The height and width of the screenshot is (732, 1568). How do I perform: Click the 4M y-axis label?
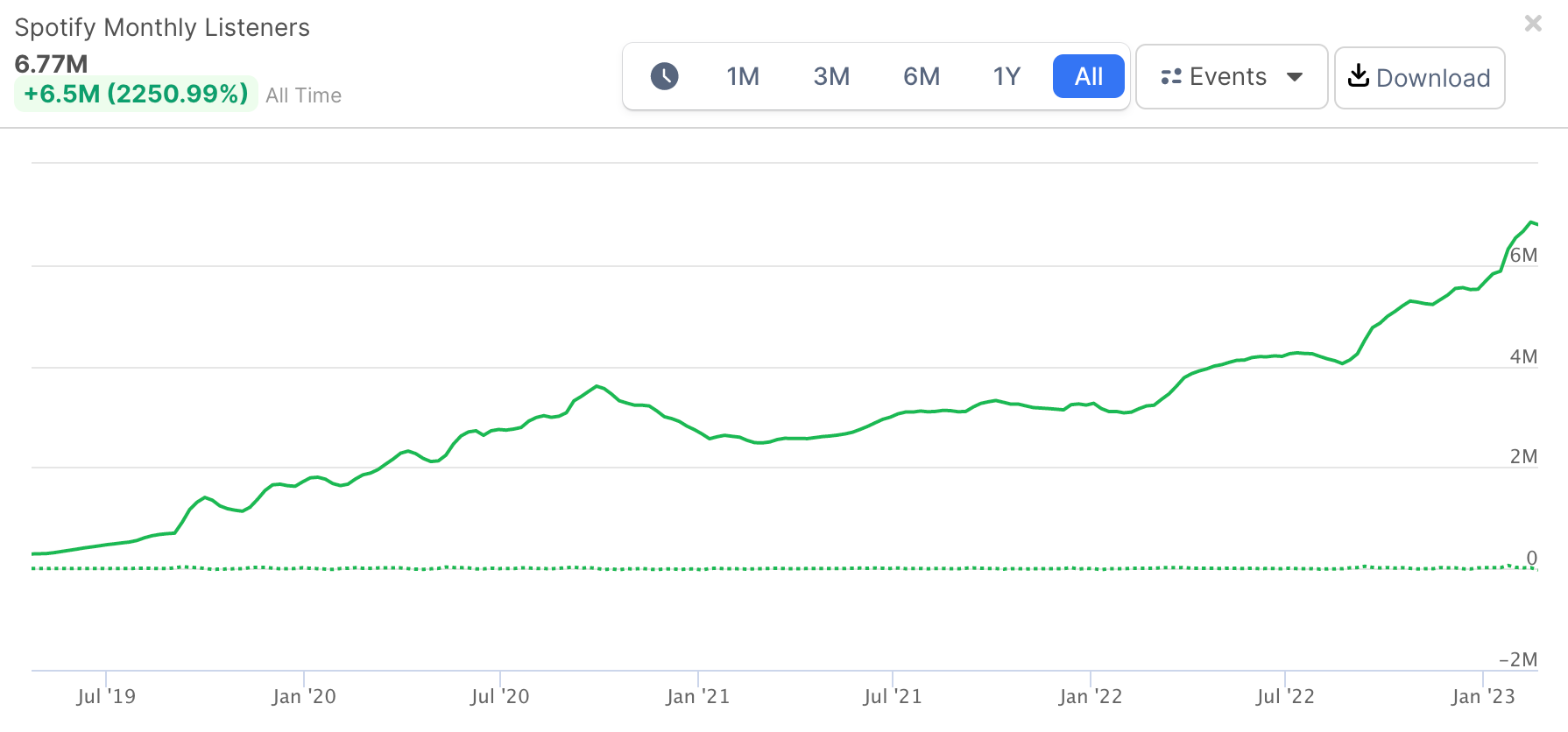pyautogui.click(x=1523, y=356)
